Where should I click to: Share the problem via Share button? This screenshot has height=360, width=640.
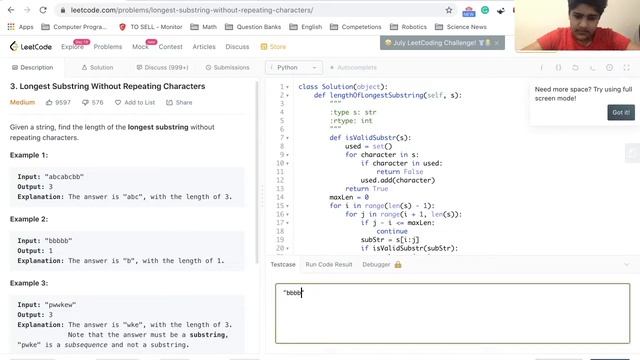[x=179, y=102]
